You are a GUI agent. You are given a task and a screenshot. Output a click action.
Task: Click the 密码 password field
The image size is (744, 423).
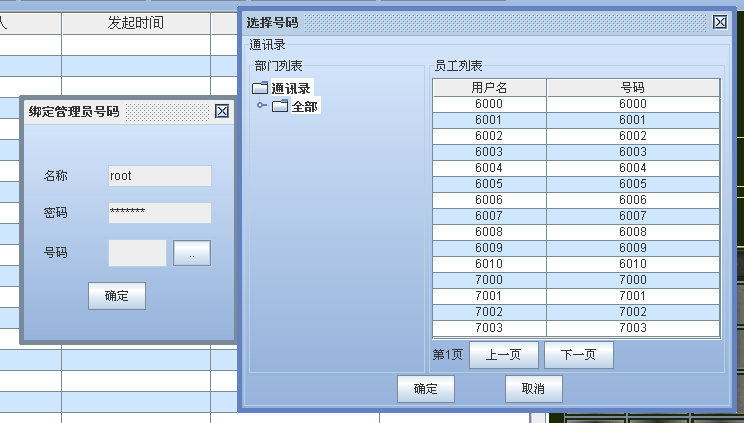160,213
